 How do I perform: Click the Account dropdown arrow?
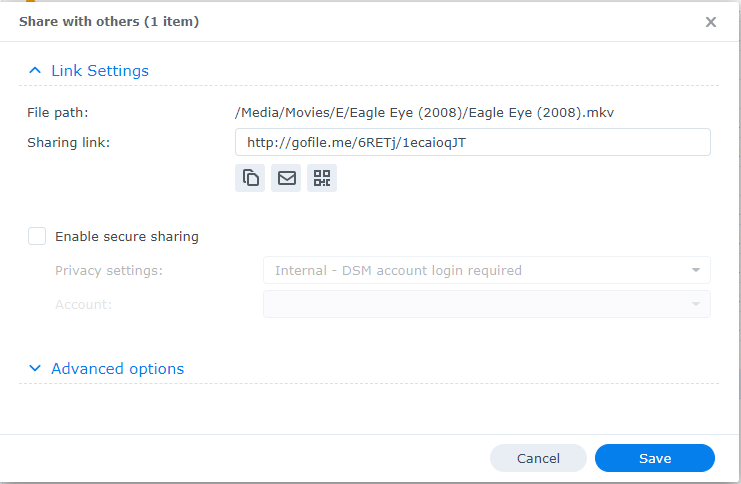(695, 304)
